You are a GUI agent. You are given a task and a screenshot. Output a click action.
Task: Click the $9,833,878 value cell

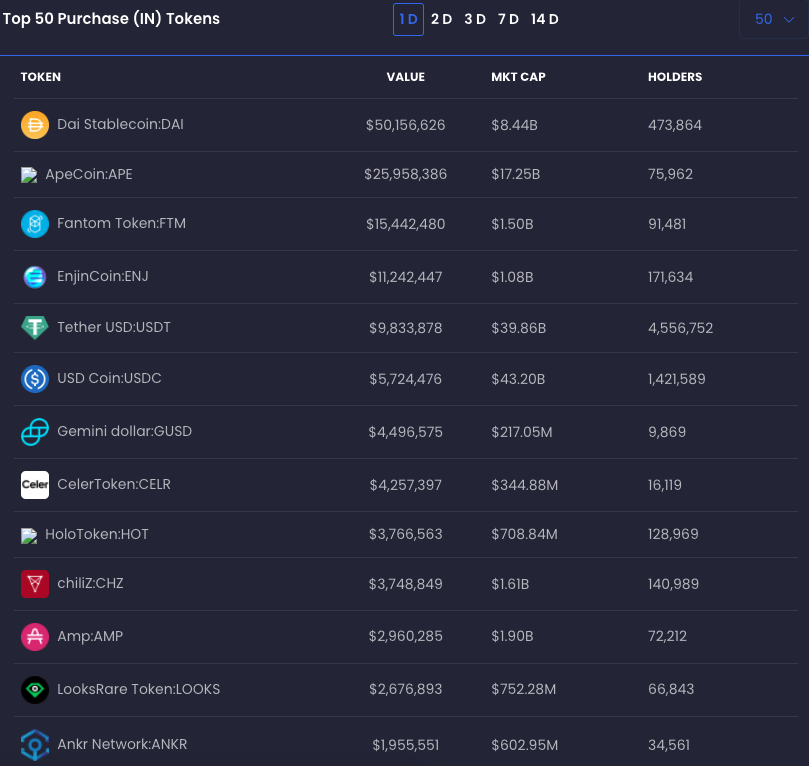click(x=406, y=328)
